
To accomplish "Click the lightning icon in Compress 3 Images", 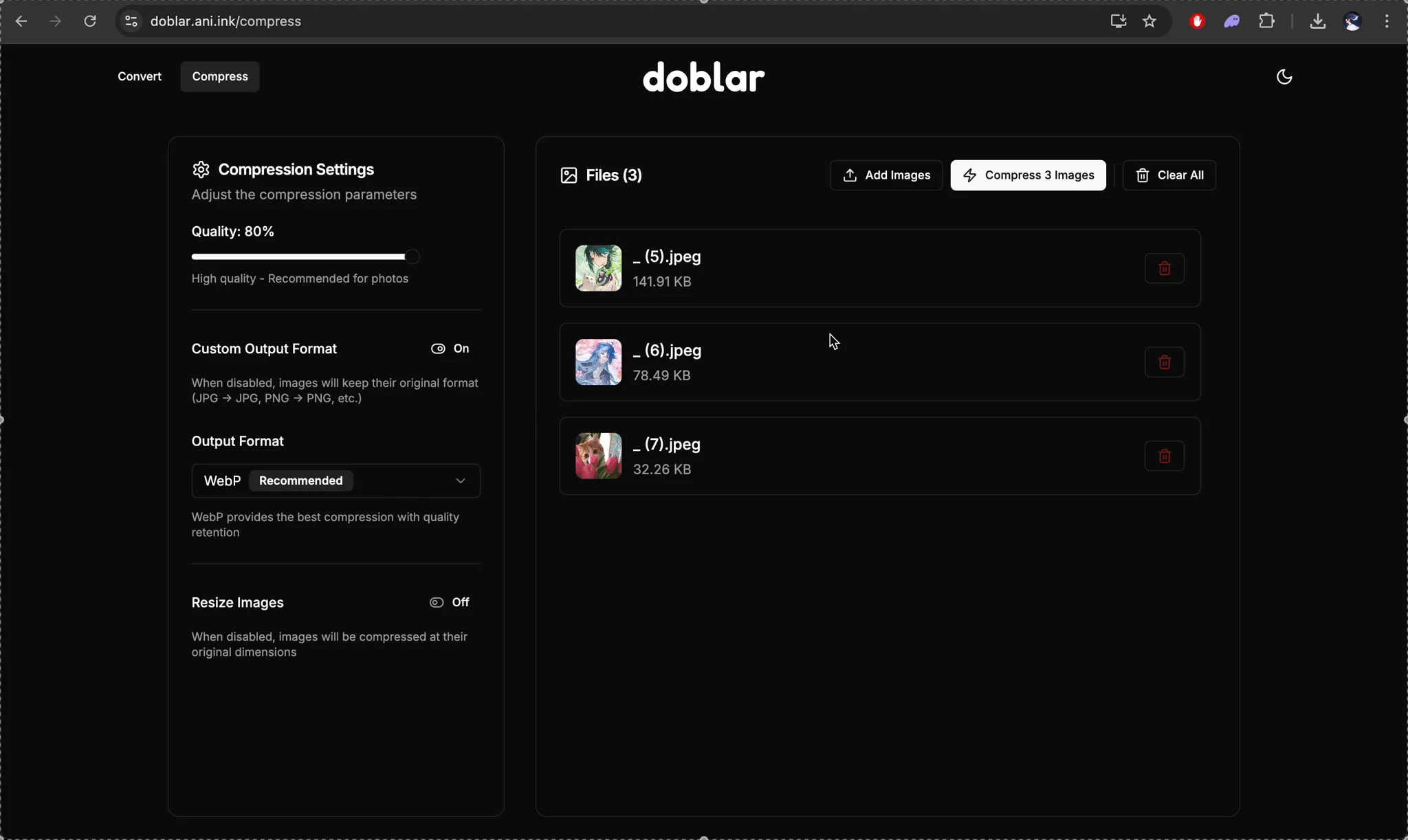I will [x=969, y=175].
